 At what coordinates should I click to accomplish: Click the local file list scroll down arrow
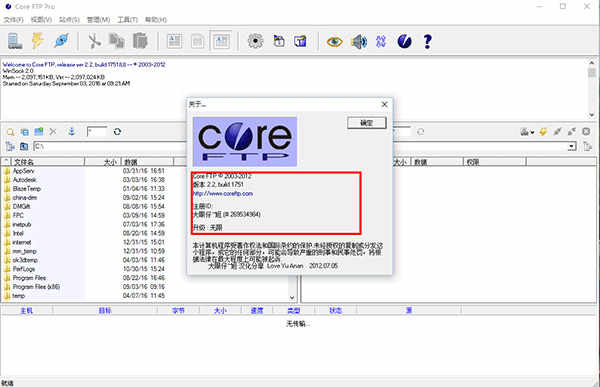292,297
